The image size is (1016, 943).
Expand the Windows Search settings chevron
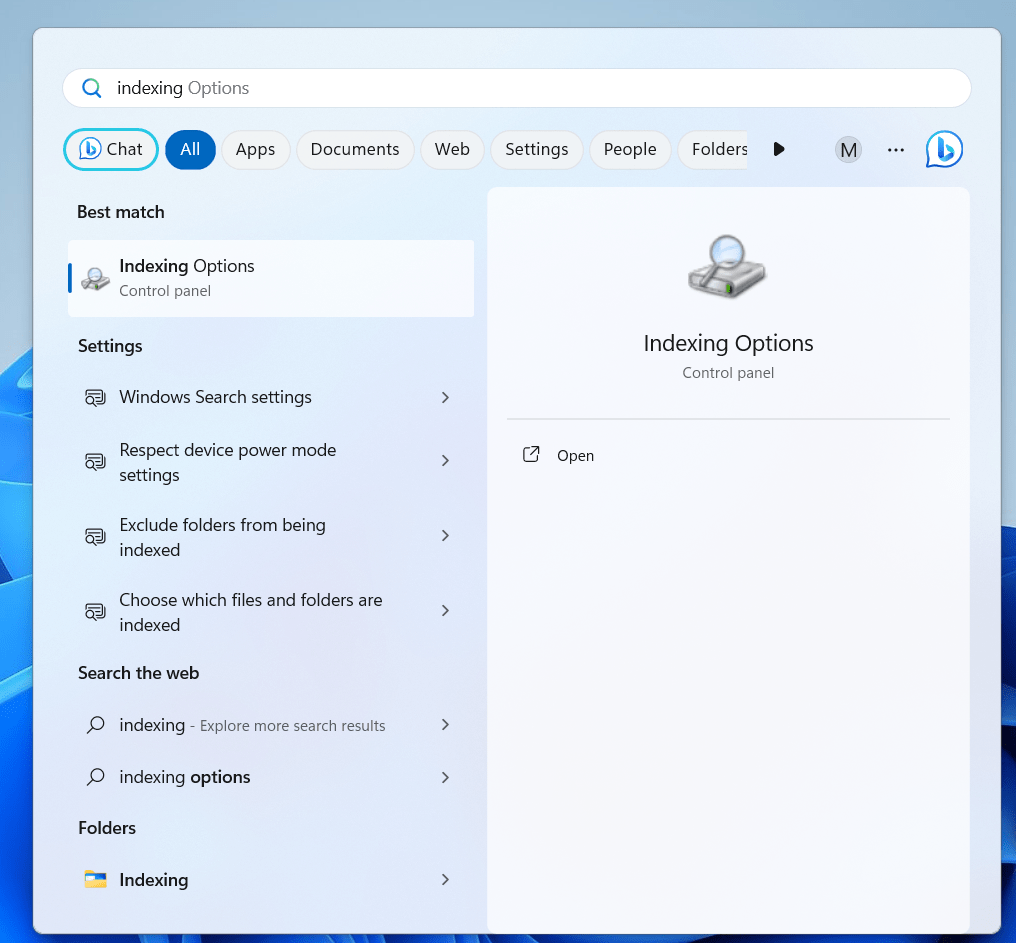(x=445, y=397)
